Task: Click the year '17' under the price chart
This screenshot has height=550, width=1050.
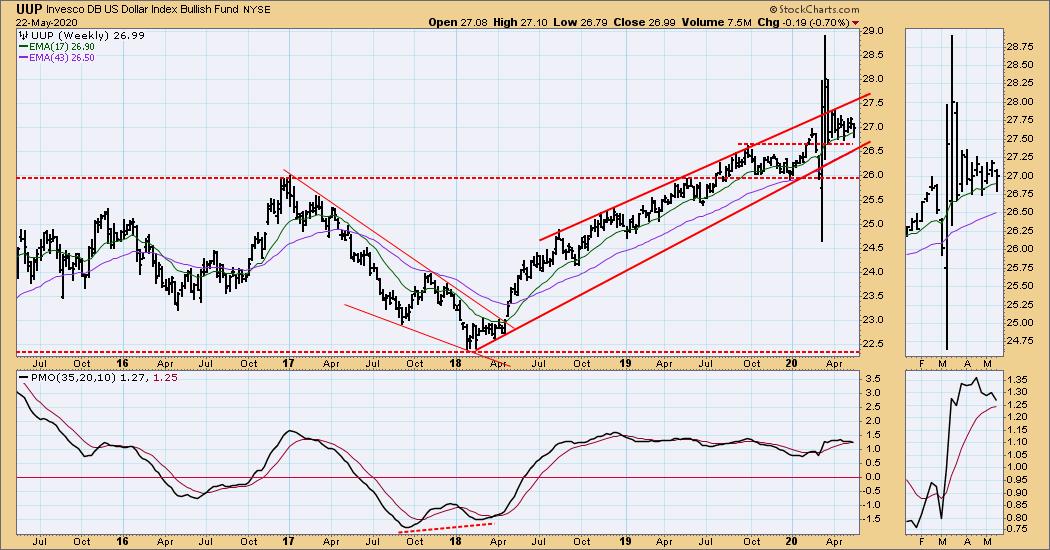Action: (288, 363)
